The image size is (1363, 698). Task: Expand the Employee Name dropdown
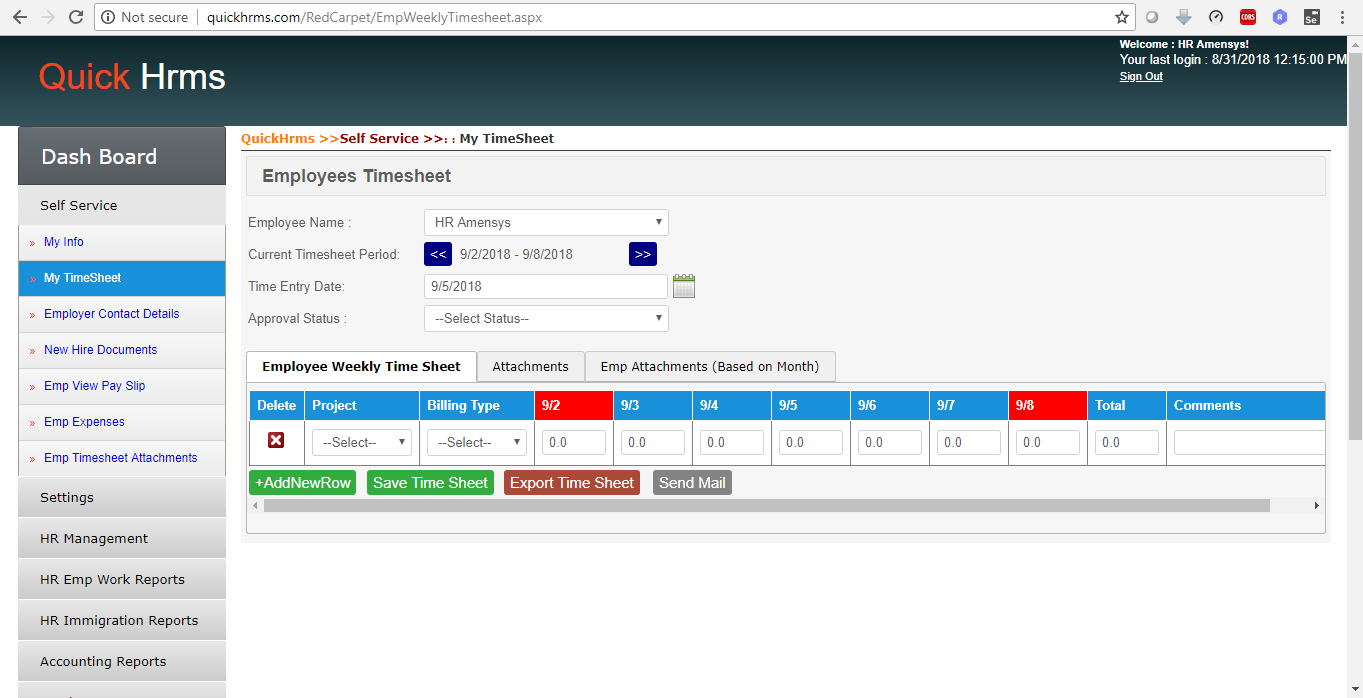(x=546, y=222)
